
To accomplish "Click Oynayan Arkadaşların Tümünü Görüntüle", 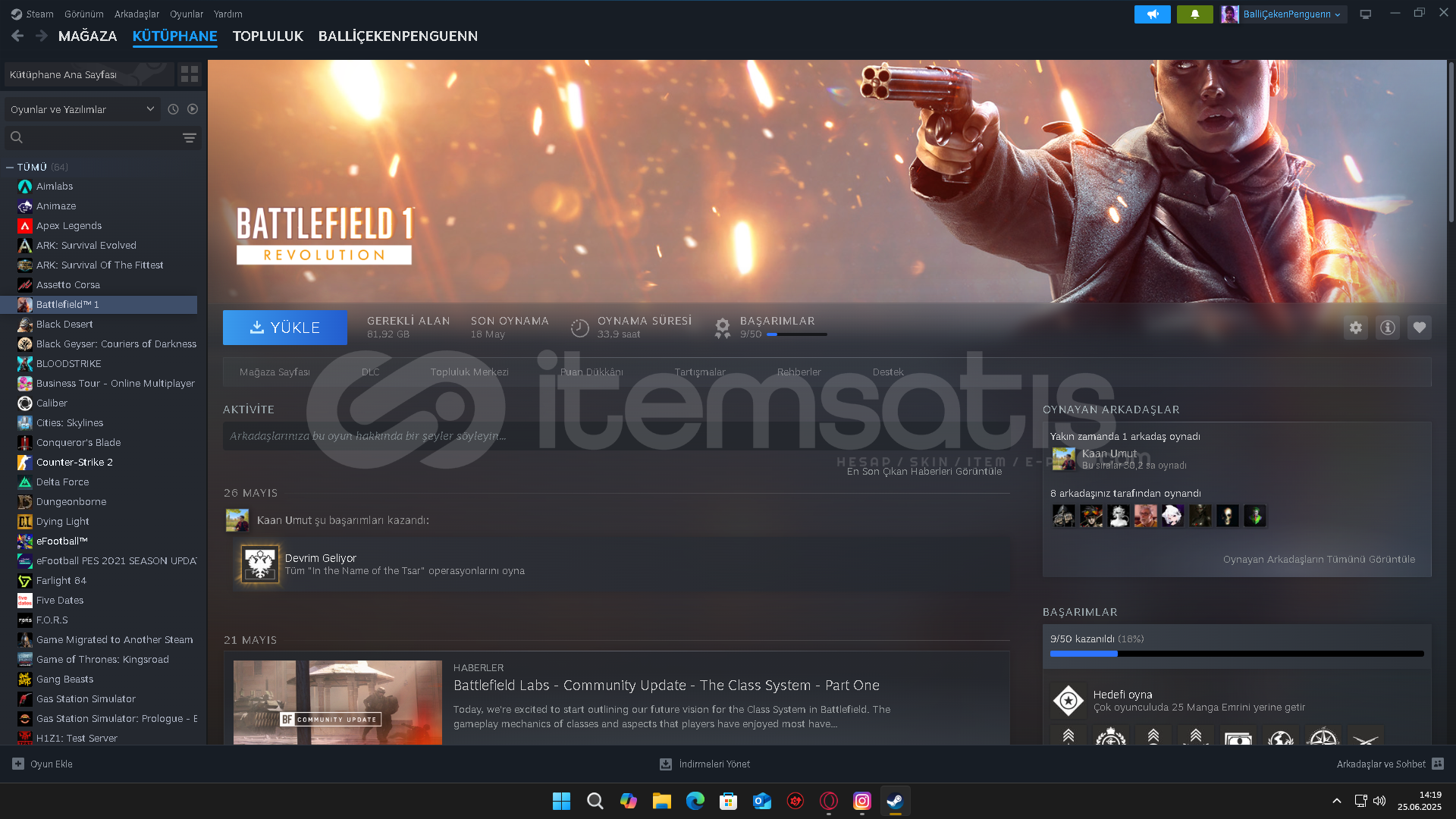I will [x=1319, y=559].
